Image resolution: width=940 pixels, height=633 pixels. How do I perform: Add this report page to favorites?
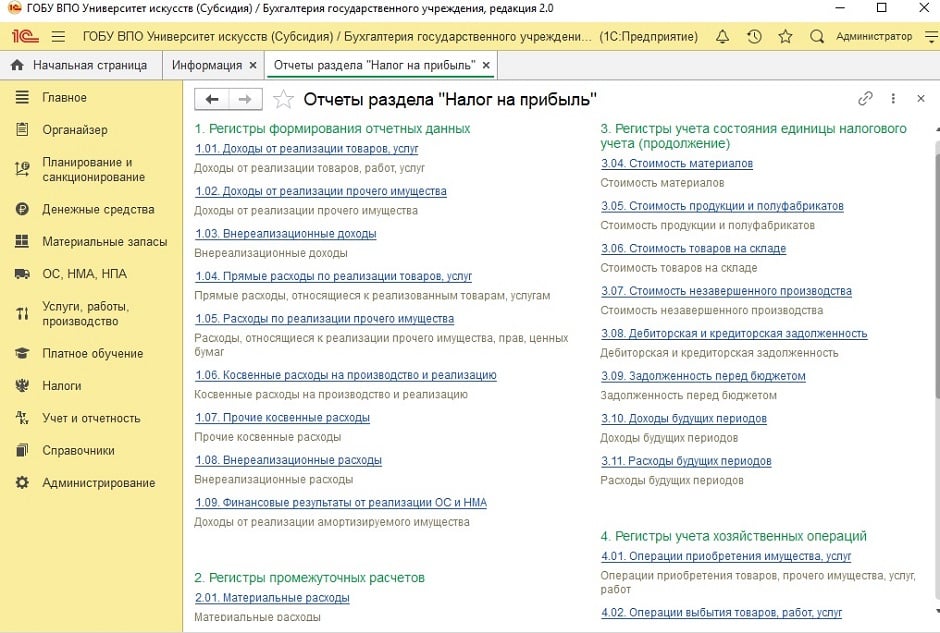284,99
